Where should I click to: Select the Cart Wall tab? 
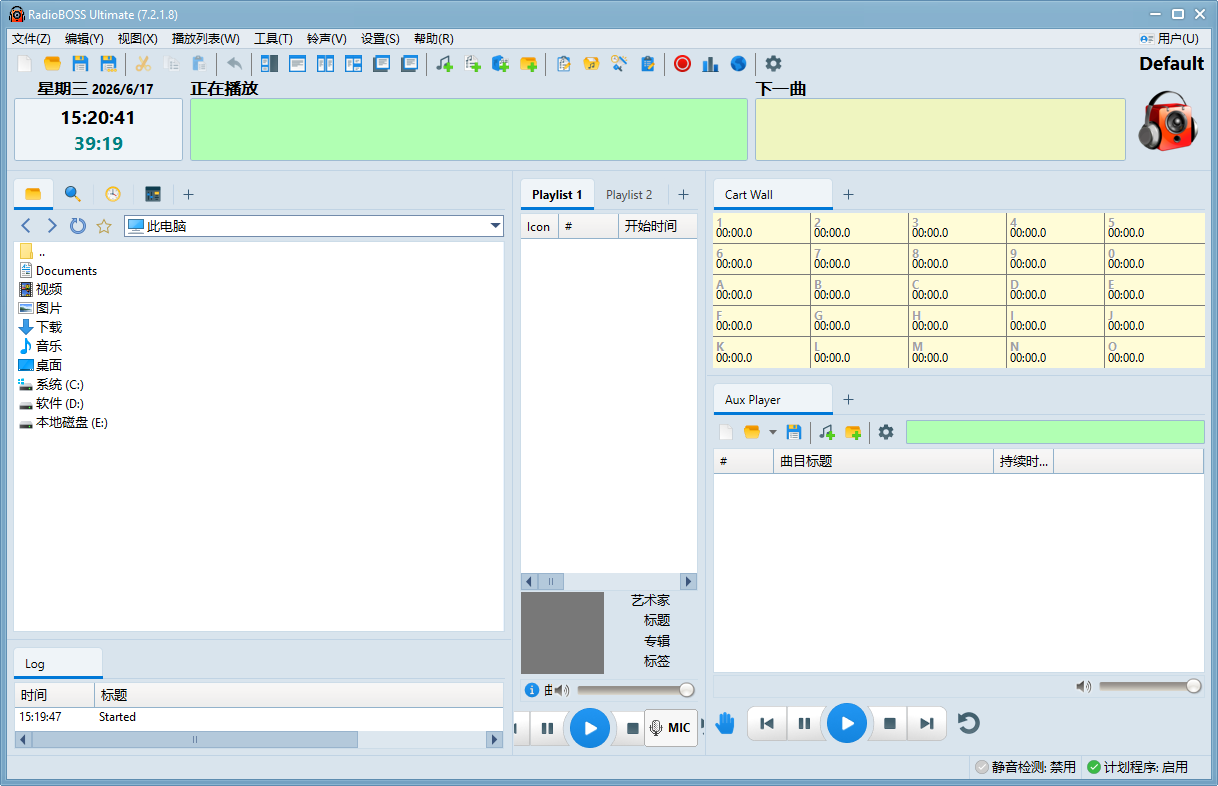[772, 195]
